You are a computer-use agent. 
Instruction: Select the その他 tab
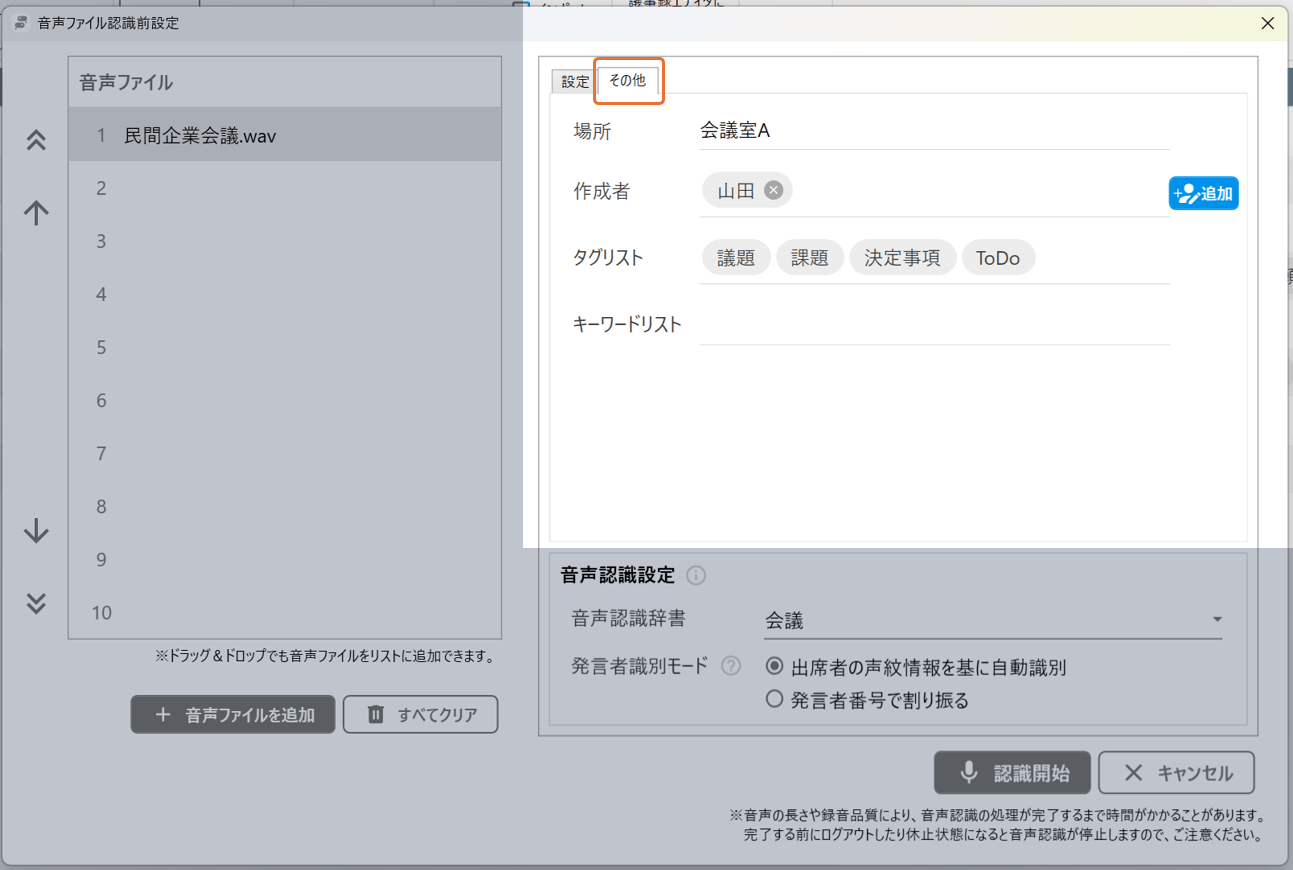click(x=628, y=81)
